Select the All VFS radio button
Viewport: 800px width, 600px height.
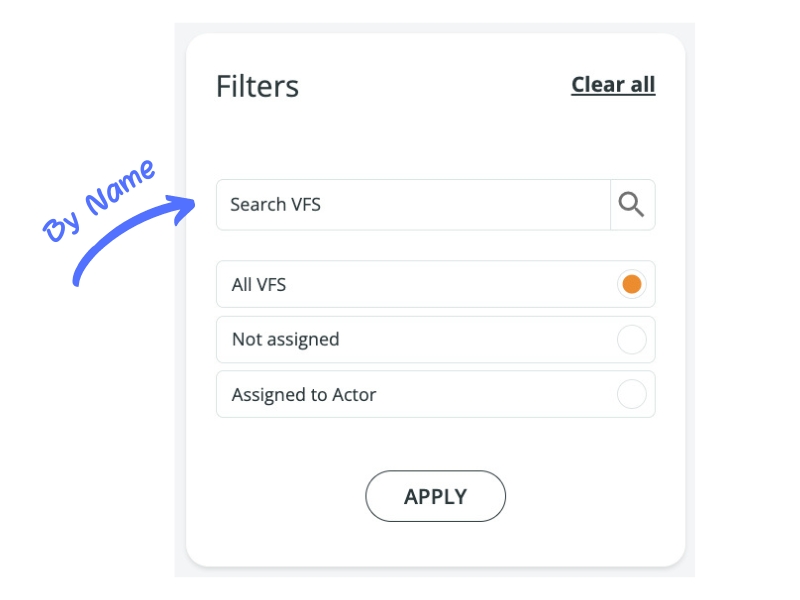[631, 284]
